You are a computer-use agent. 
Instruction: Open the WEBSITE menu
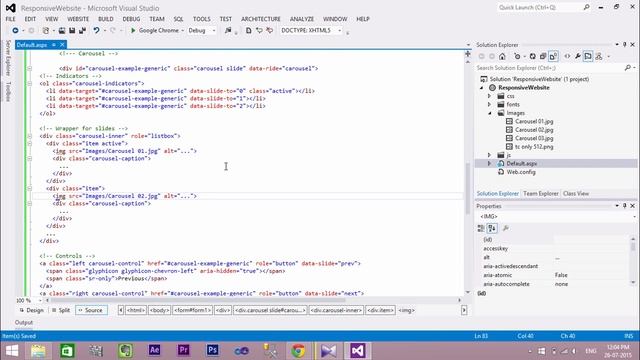click(x=78, y=19)
